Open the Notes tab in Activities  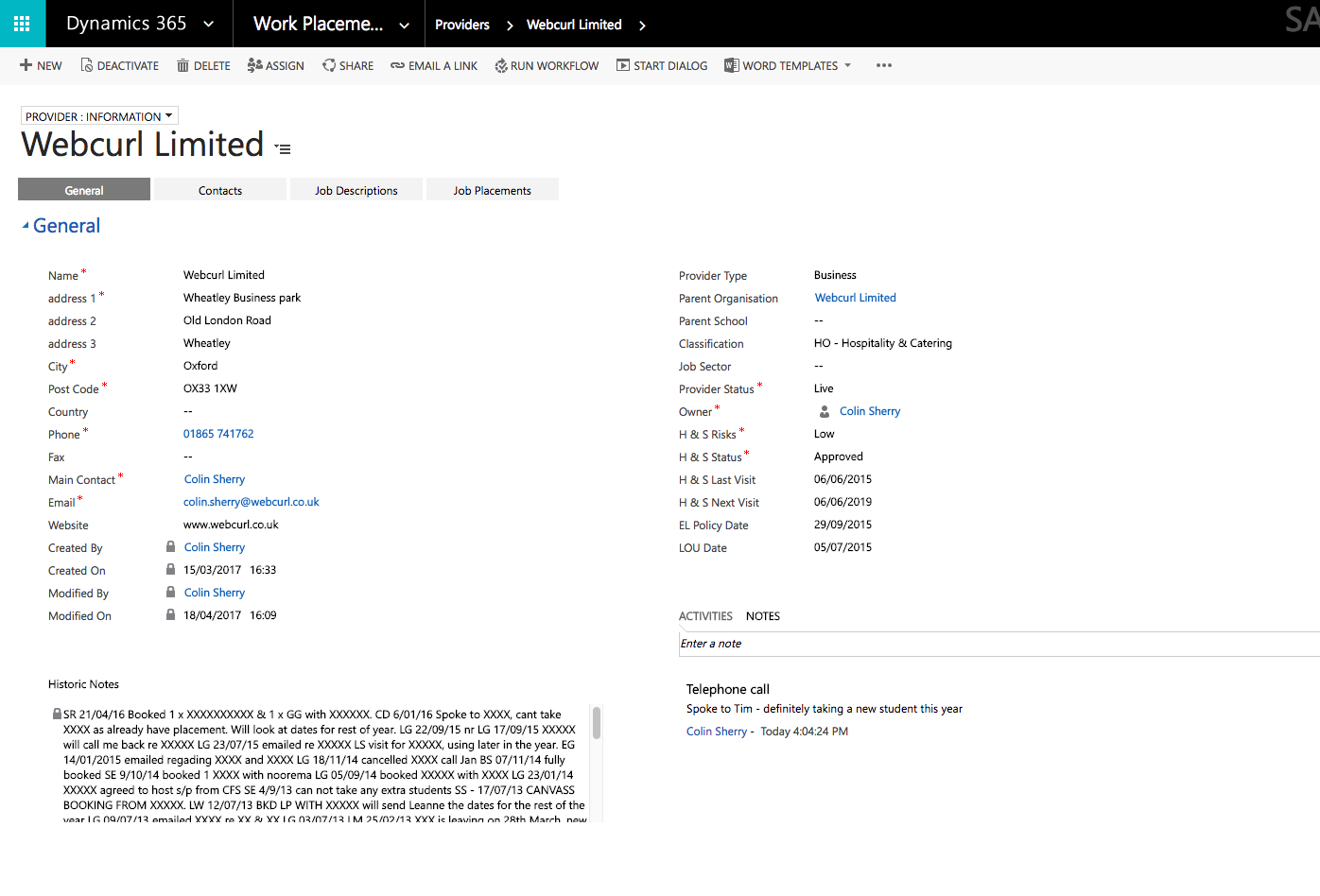(x=762, y=615)
